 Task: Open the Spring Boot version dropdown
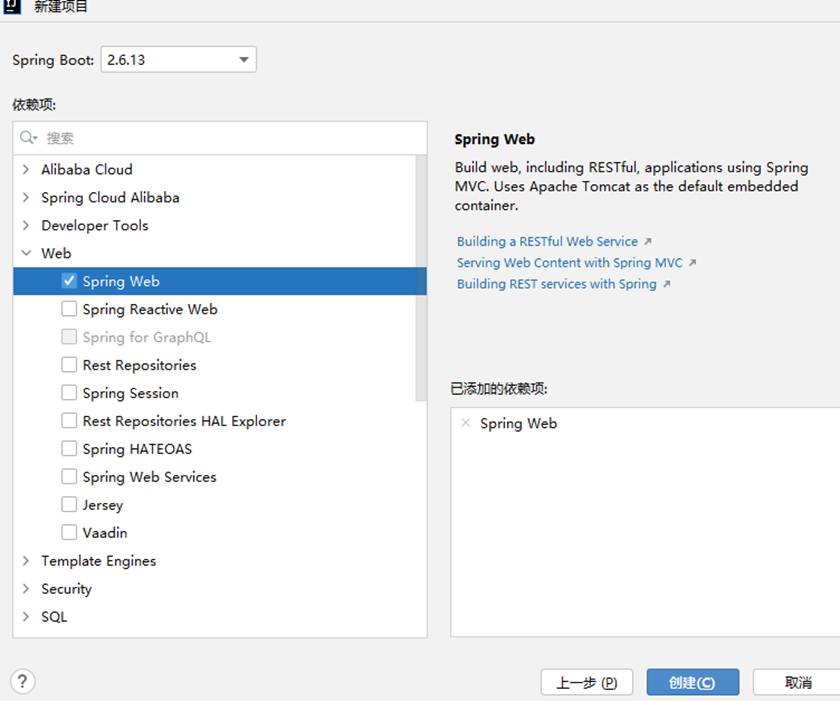(178, 59)
